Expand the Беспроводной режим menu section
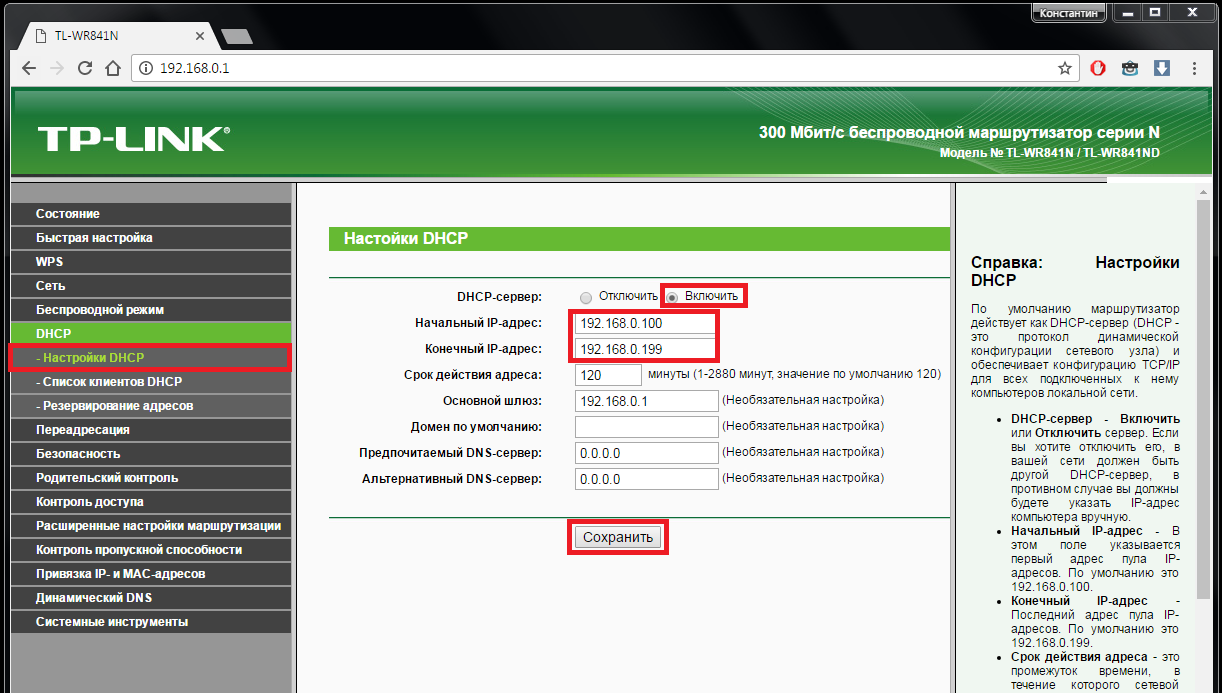 (x=100, y=310)
